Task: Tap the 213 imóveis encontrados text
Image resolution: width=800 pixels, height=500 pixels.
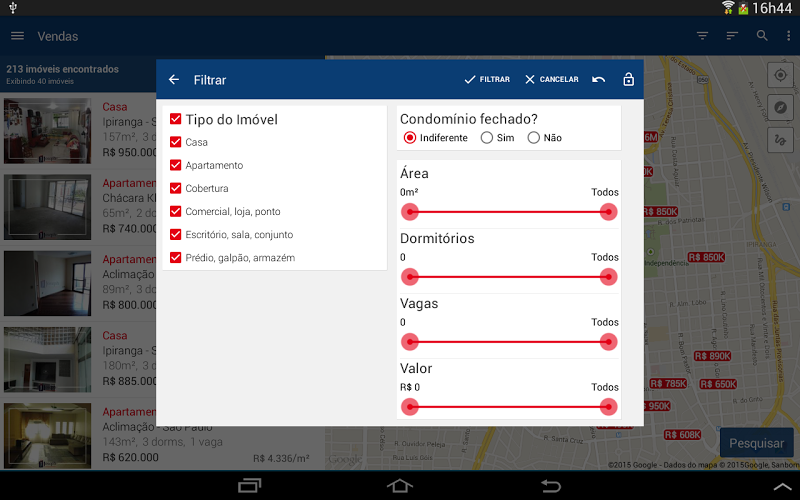Action: (62, 69)
